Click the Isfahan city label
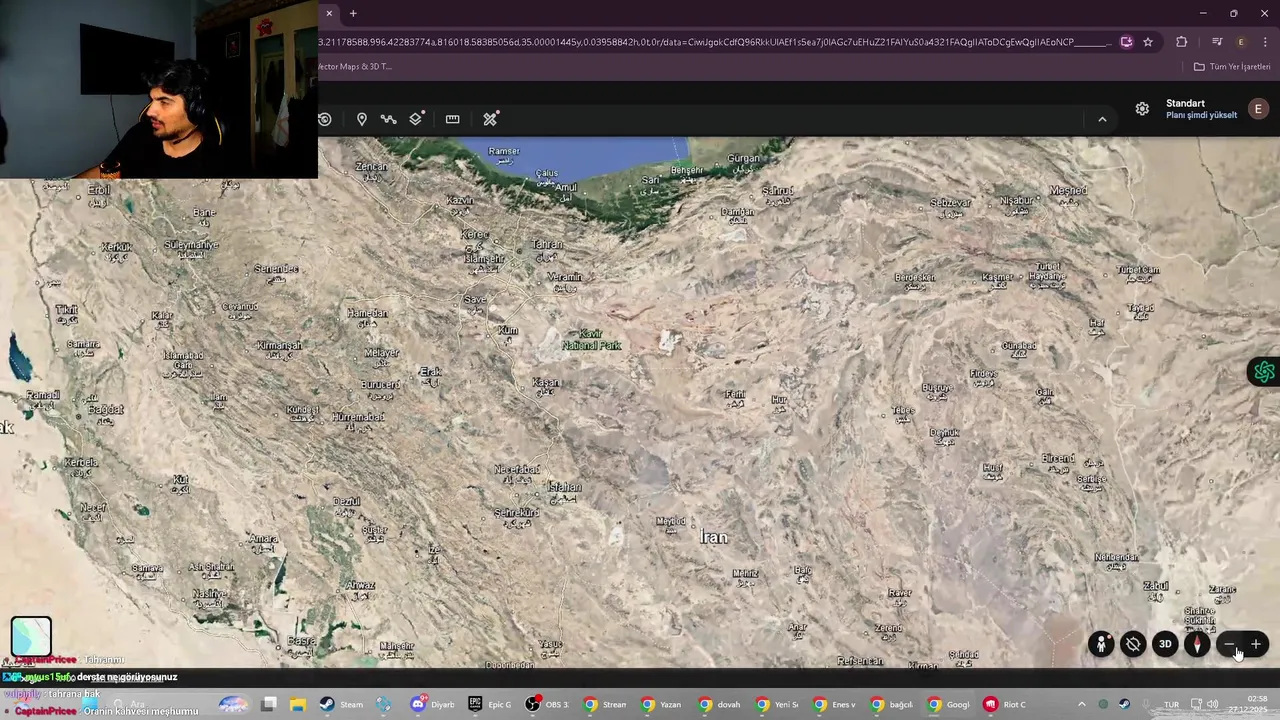Image resolution: width=1280 pixels, height=720 pixels. click(564, 488)
